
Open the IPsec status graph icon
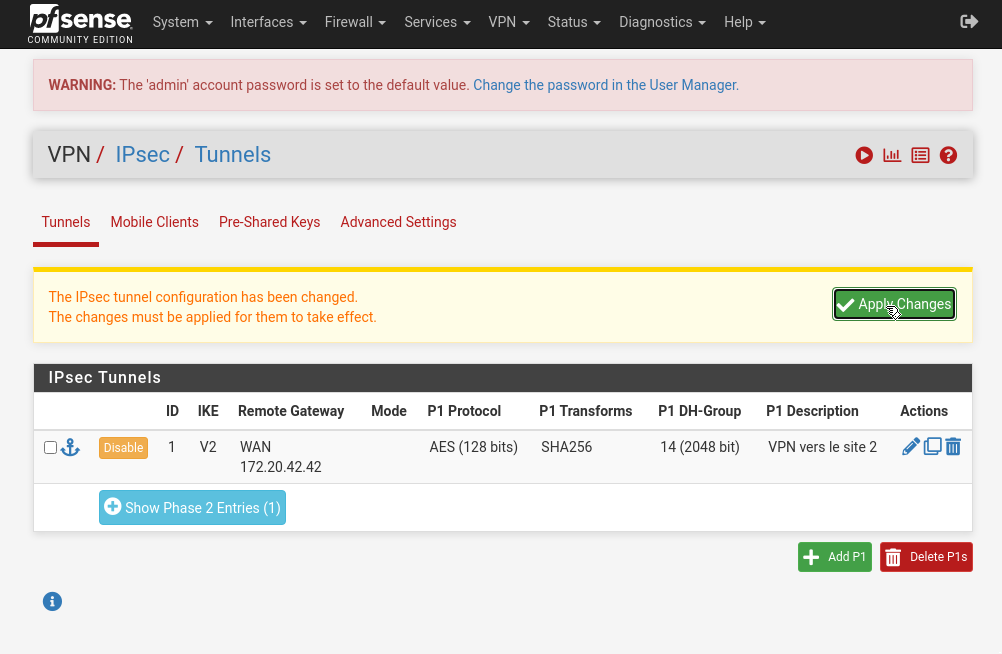(892, 155)
